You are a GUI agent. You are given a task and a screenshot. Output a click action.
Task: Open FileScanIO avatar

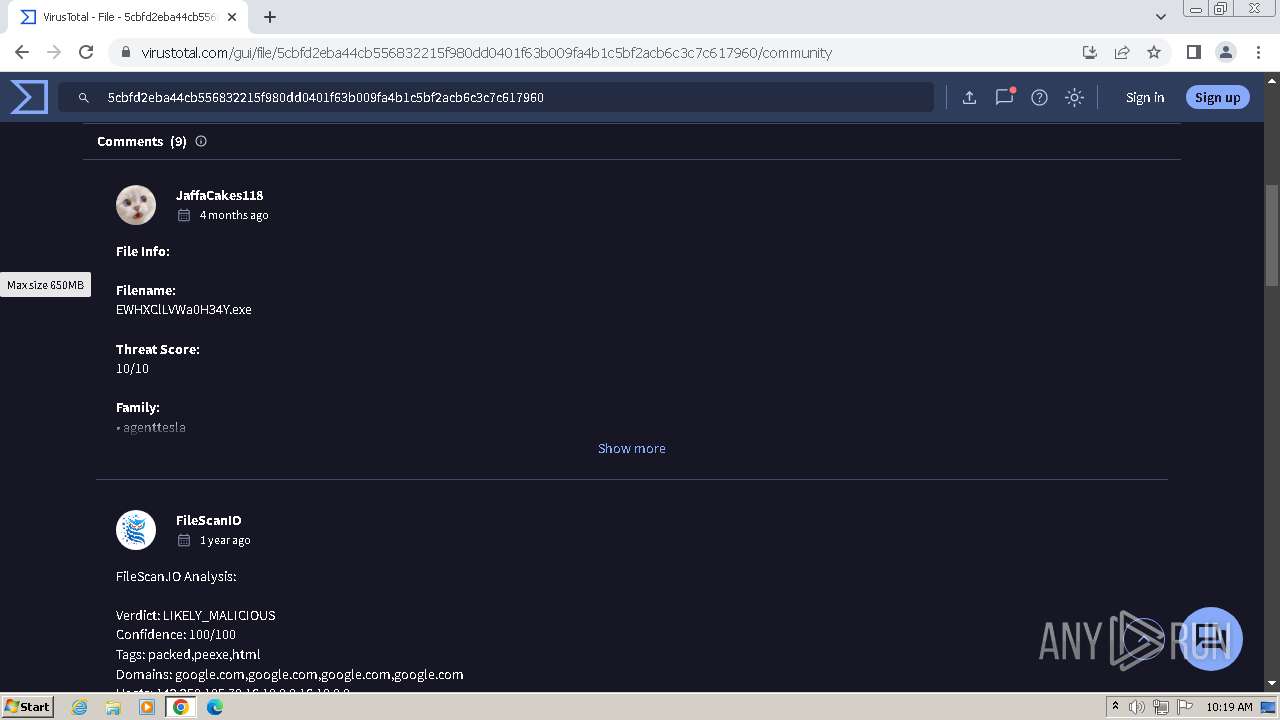pyautogui.click(x=136, y=530)
